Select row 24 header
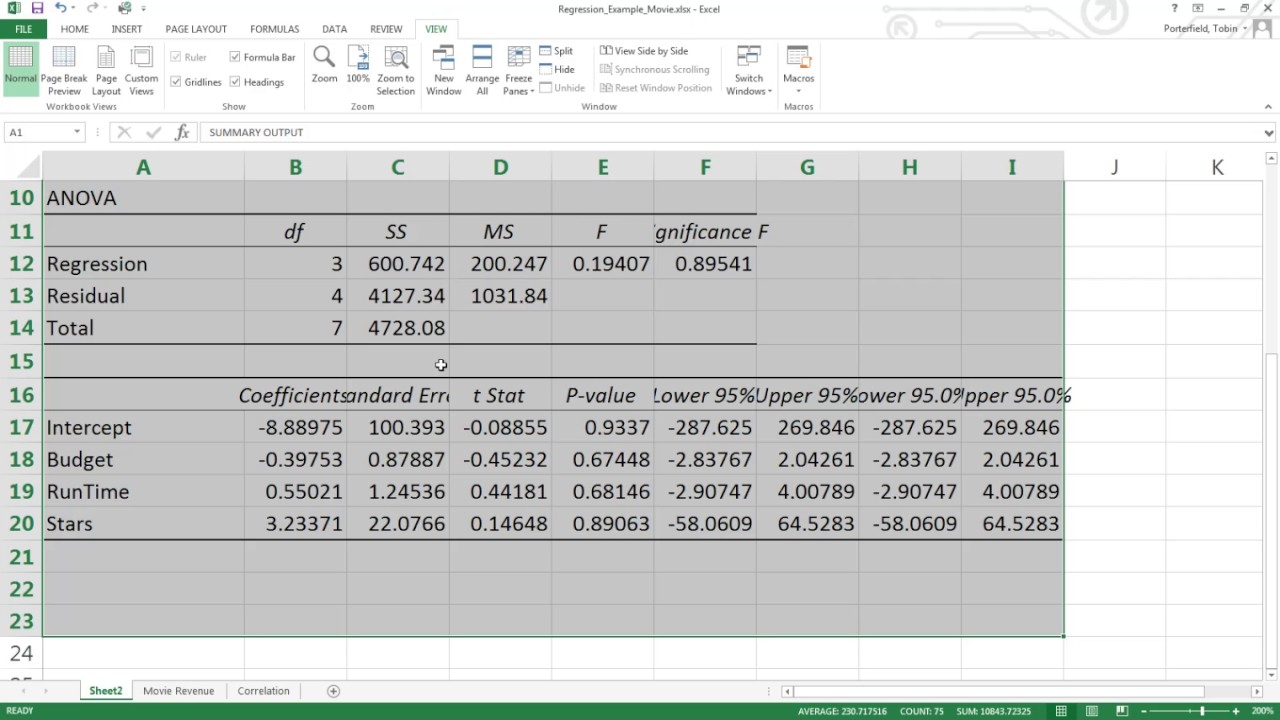The image size is (1280, 720). coord(21,653)
